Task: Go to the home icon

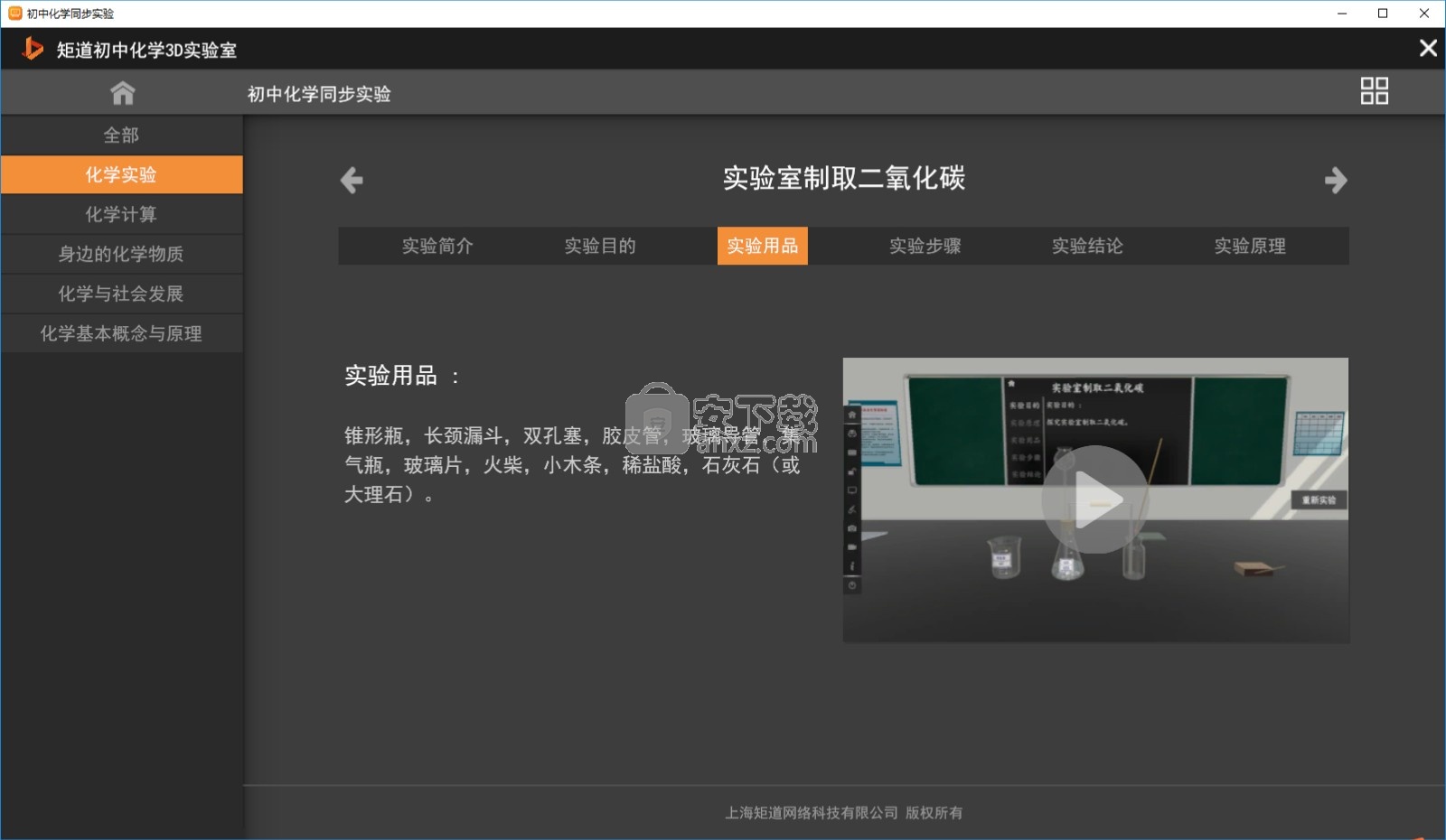Action: click(122, 93)
